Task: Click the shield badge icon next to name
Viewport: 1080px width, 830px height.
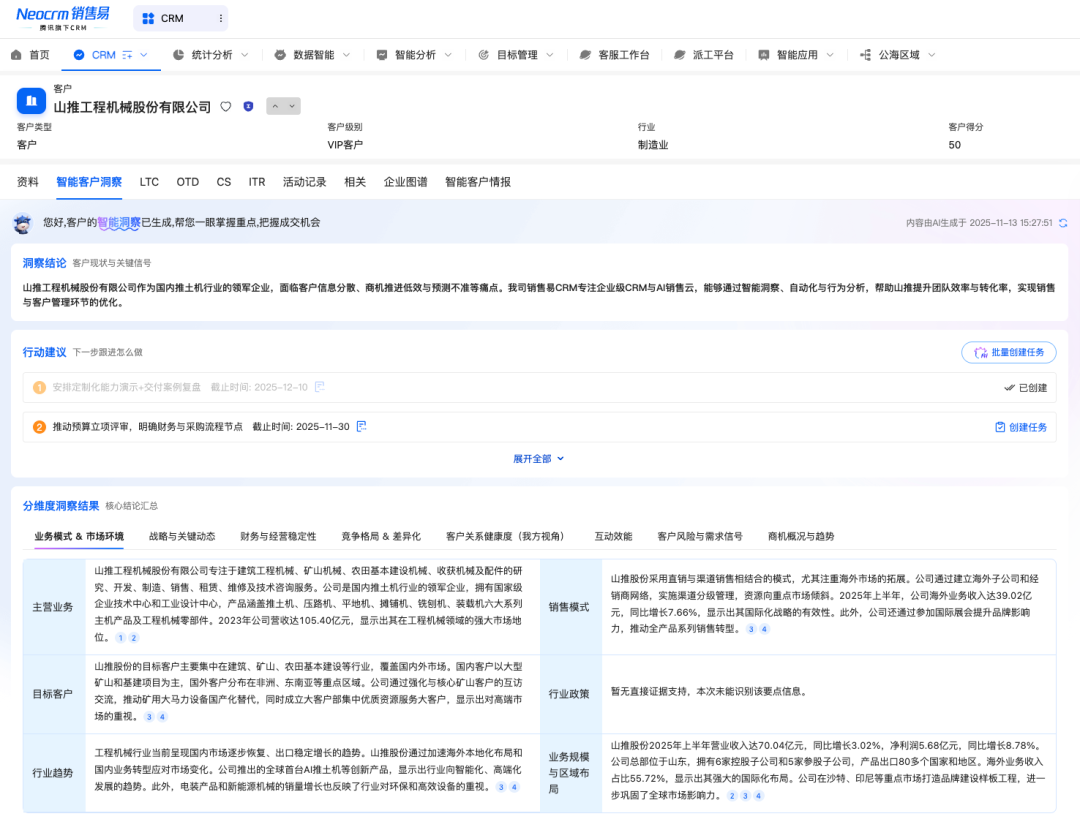Action: tap(249, 107)
